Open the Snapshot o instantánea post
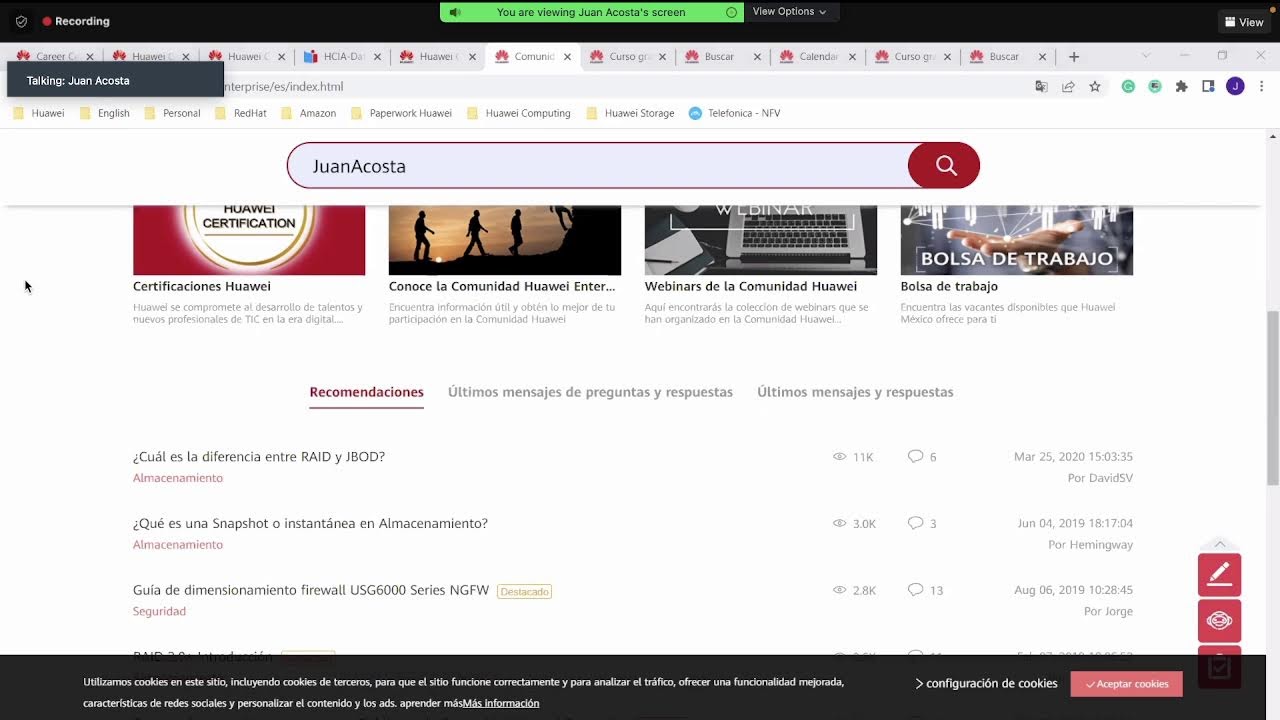This screenshot has width=1280, height=720. click(310, 524)
